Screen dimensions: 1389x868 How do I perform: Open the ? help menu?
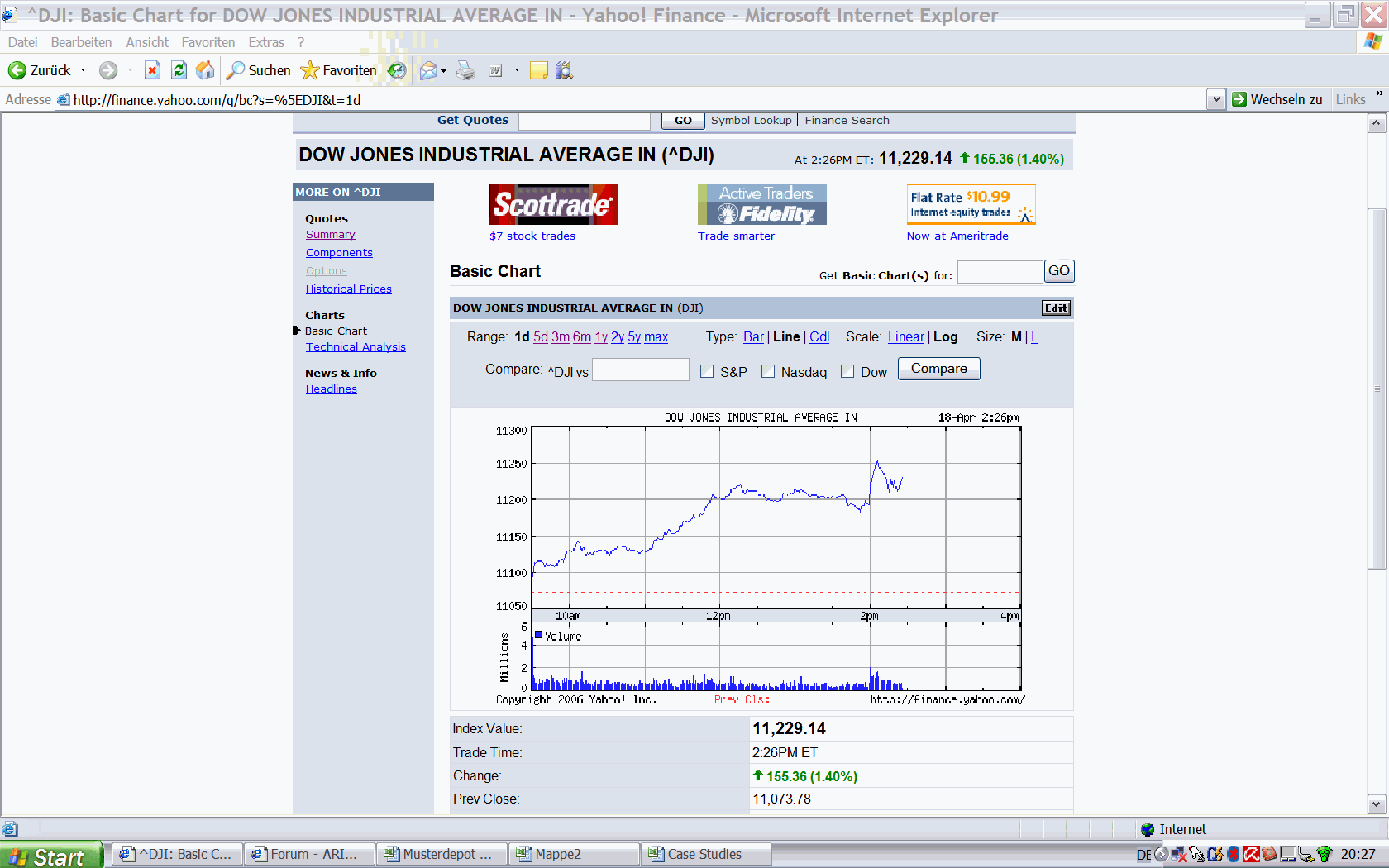(301, 42)
